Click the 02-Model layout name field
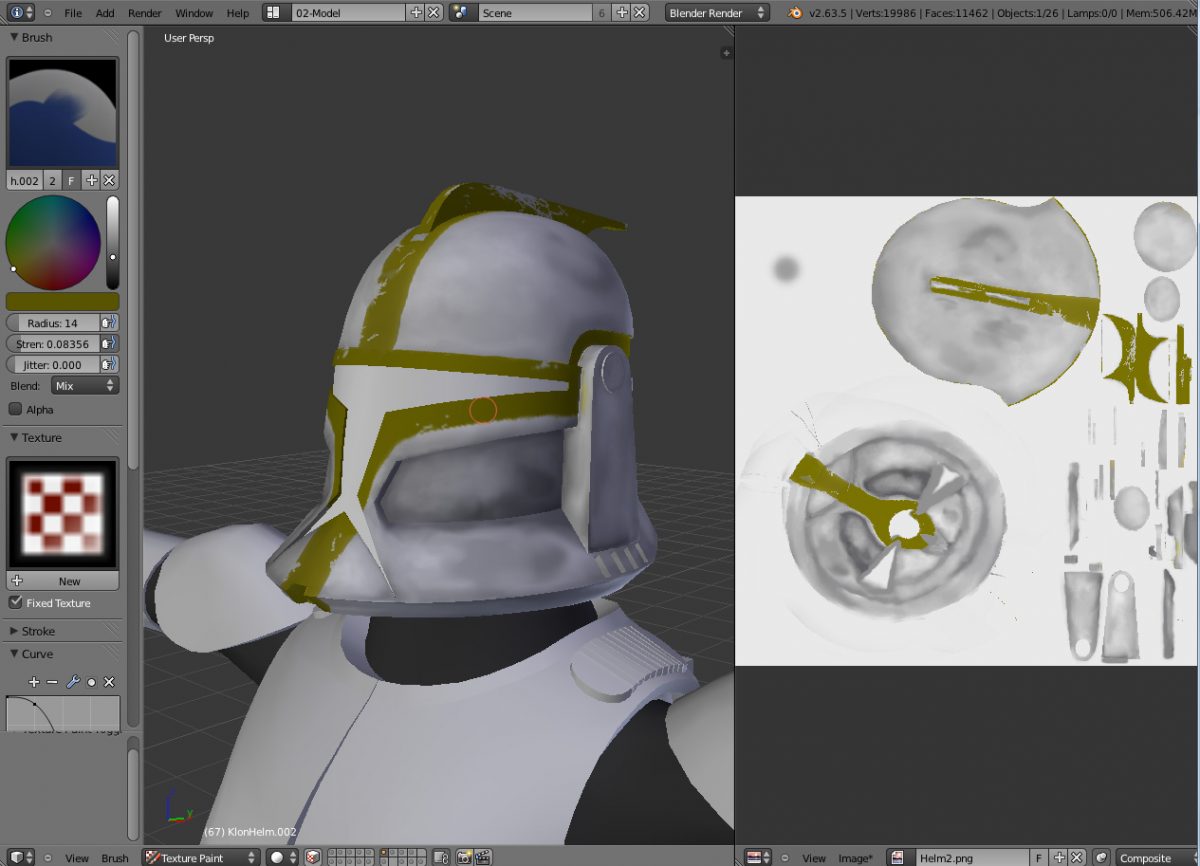Screen dimensions: 1200x866 click(x=346, y=13)
